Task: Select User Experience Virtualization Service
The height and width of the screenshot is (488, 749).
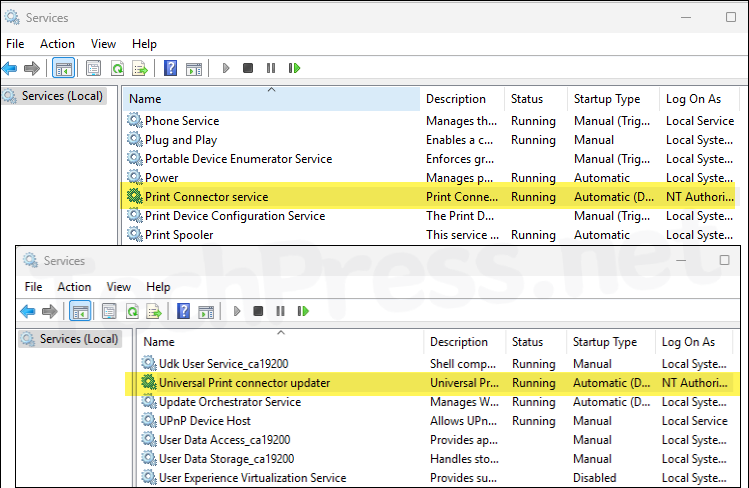Action: pyautogui.click(x=435, y=478)
